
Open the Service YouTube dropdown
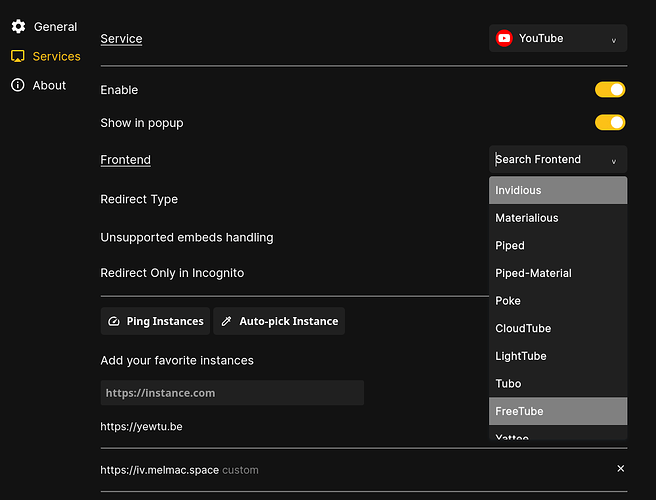[558, 38]
